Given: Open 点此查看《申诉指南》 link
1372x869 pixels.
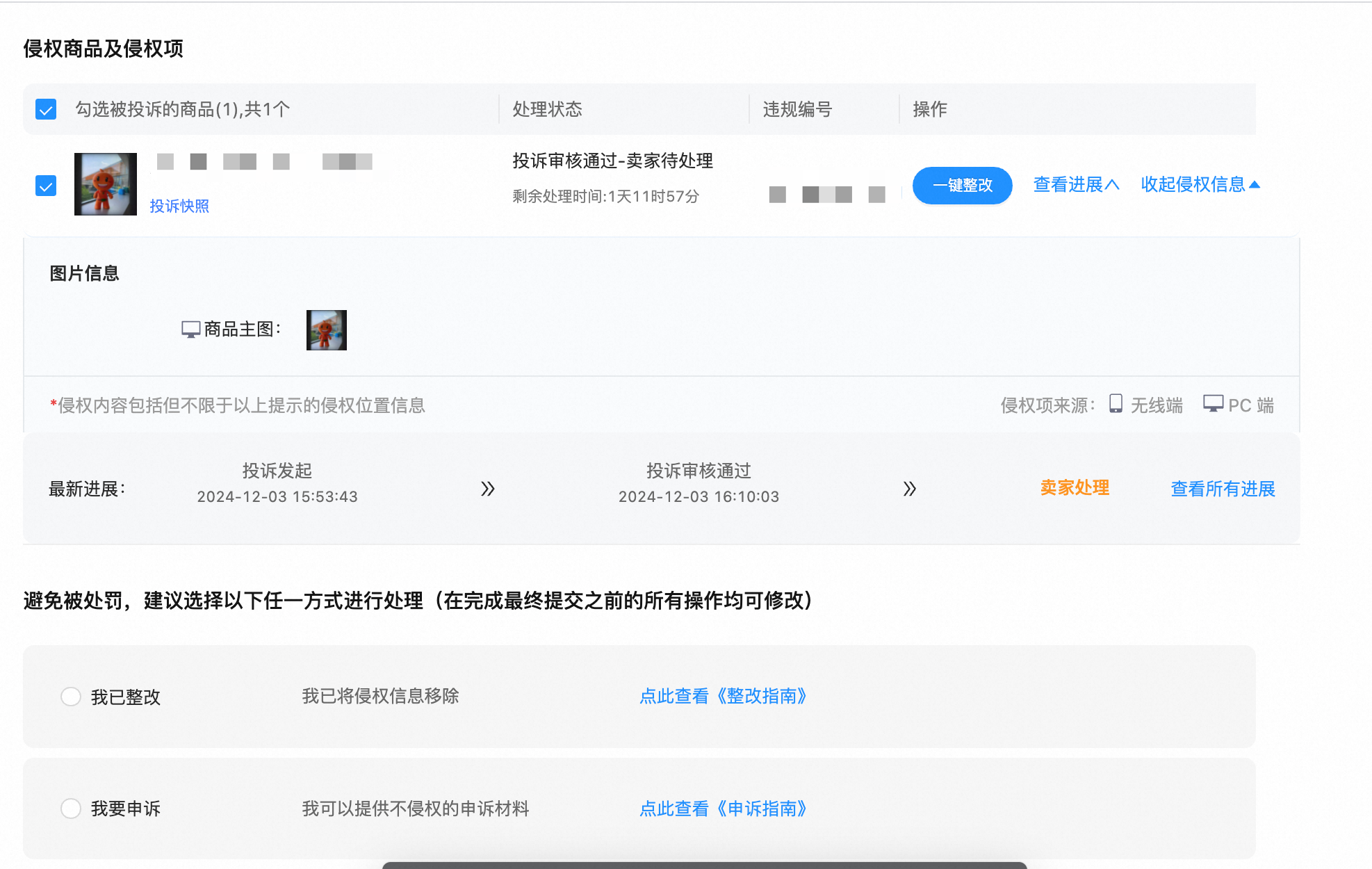Looking at the screenshot, I should point(724,809).
